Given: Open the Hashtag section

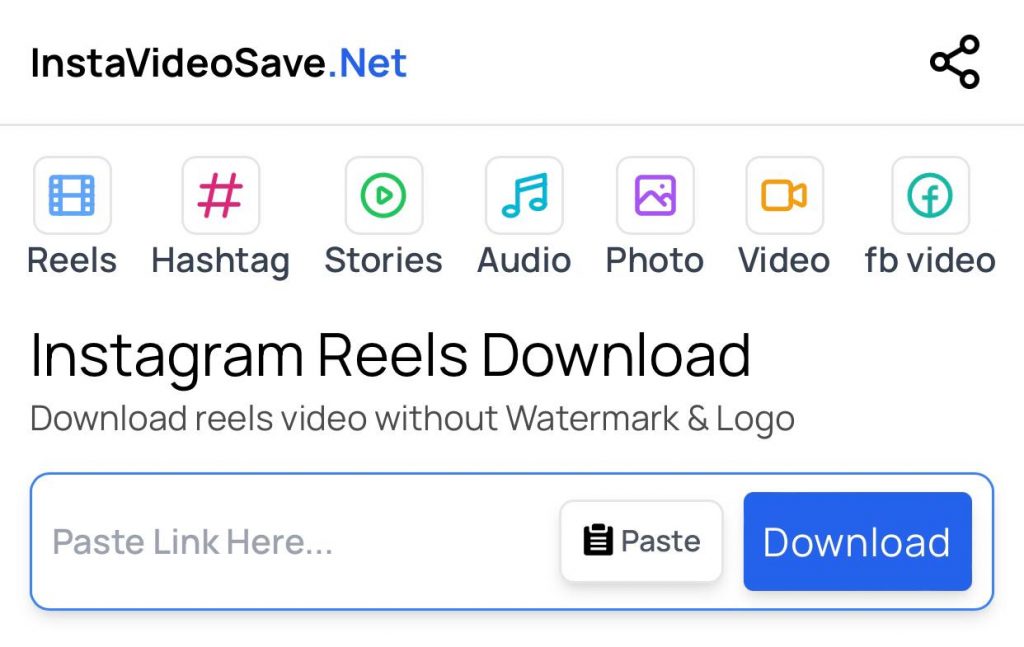Looking at the screenshot, I should click(x=221, y=261).
